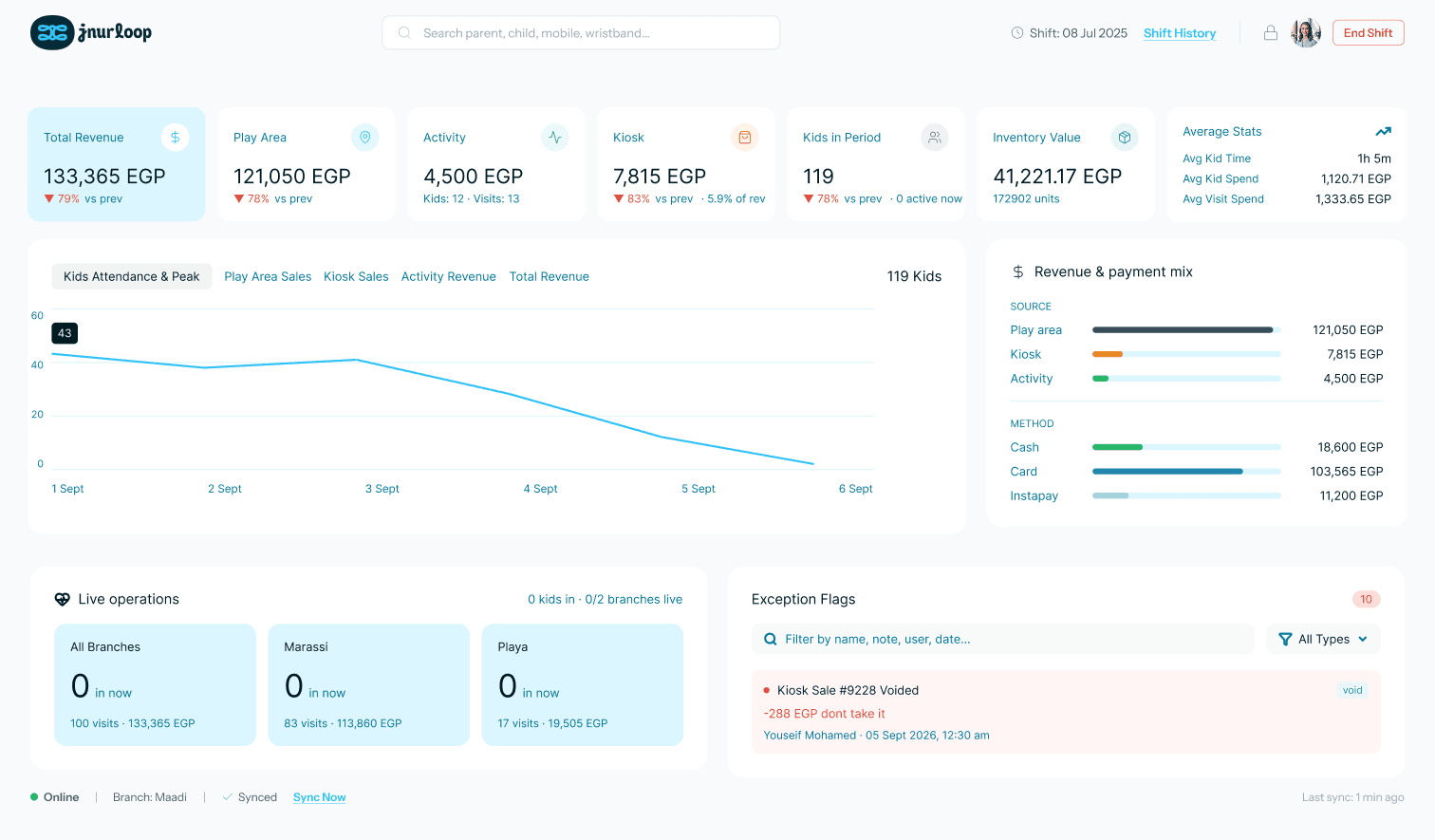Click the search magnifier icon in top bar
The width and height of the screenshot is (1435, 840).
coord(404,32)
